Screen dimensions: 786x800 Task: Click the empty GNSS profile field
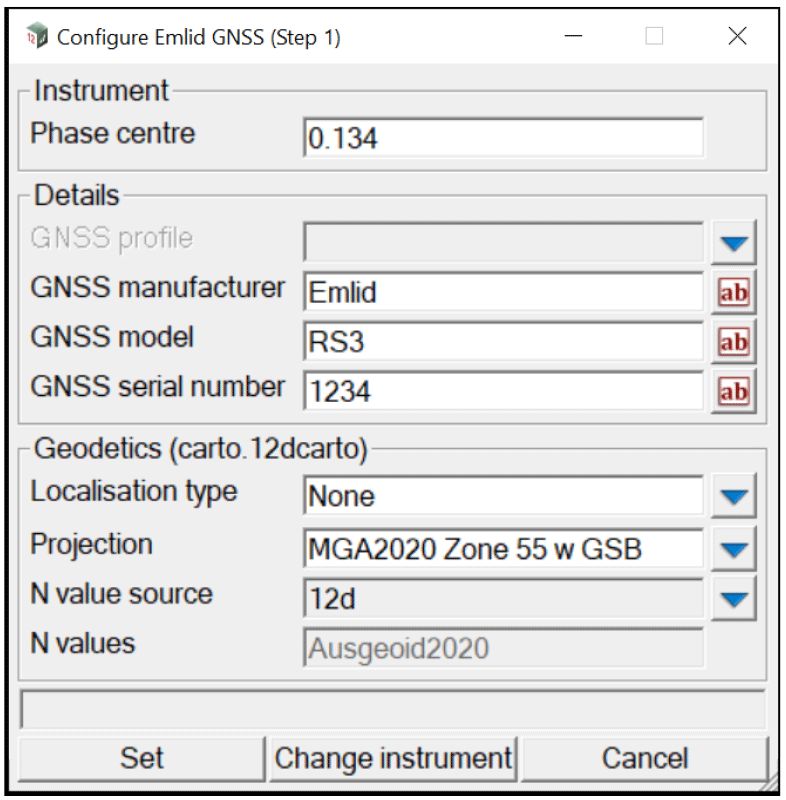503,242
